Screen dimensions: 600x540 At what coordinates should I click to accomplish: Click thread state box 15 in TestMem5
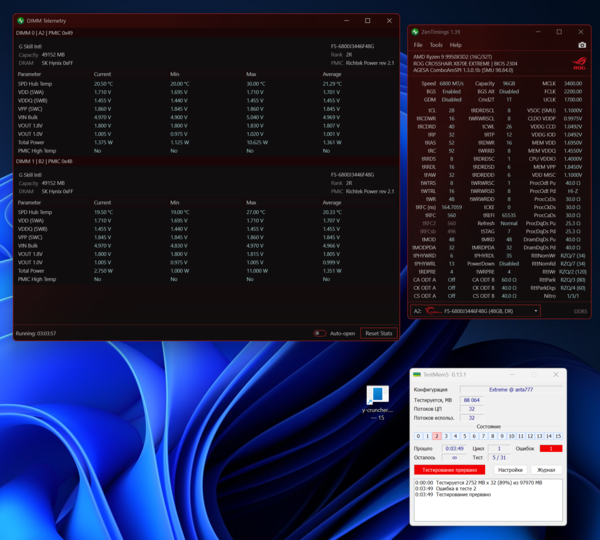(x=558, y=436)
